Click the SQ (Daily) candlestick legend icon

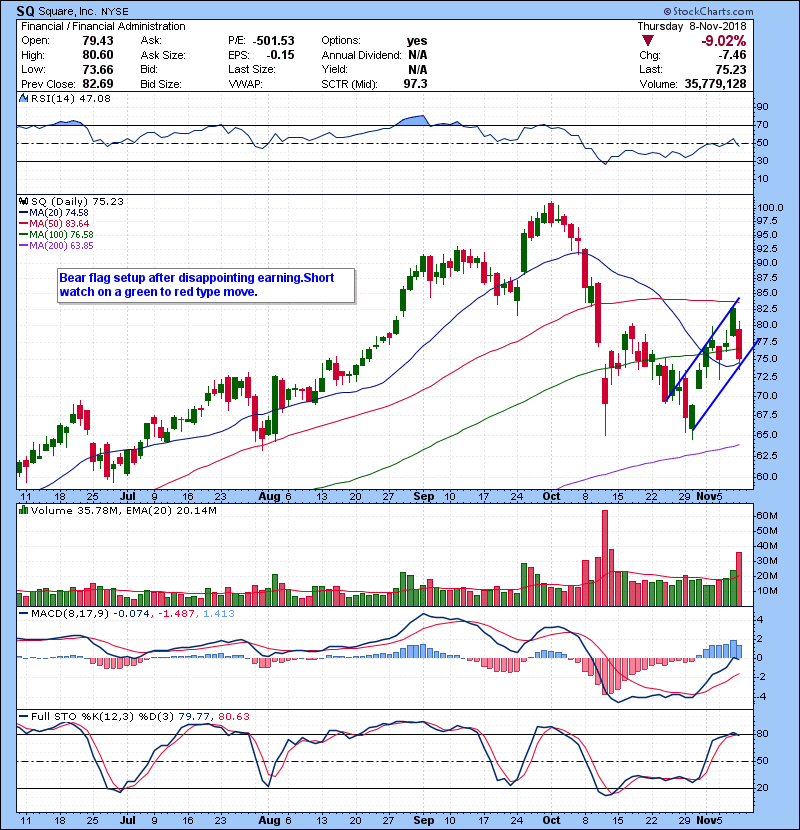coord(23,201)
